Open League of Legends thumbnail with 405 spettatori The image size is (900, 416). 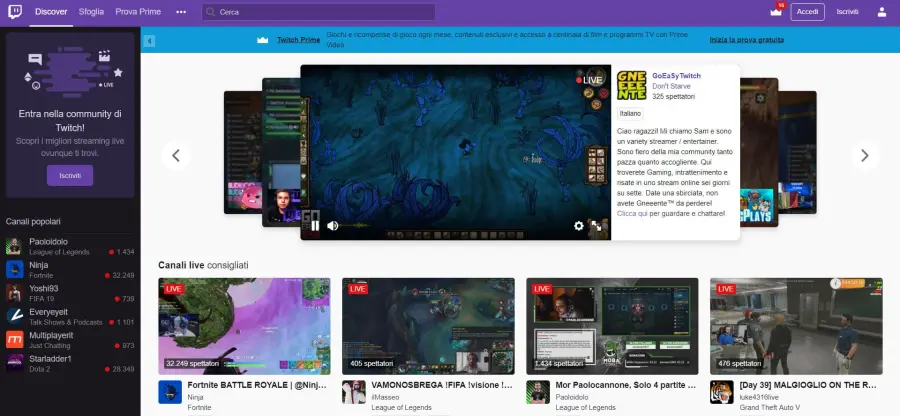[428, 326]
